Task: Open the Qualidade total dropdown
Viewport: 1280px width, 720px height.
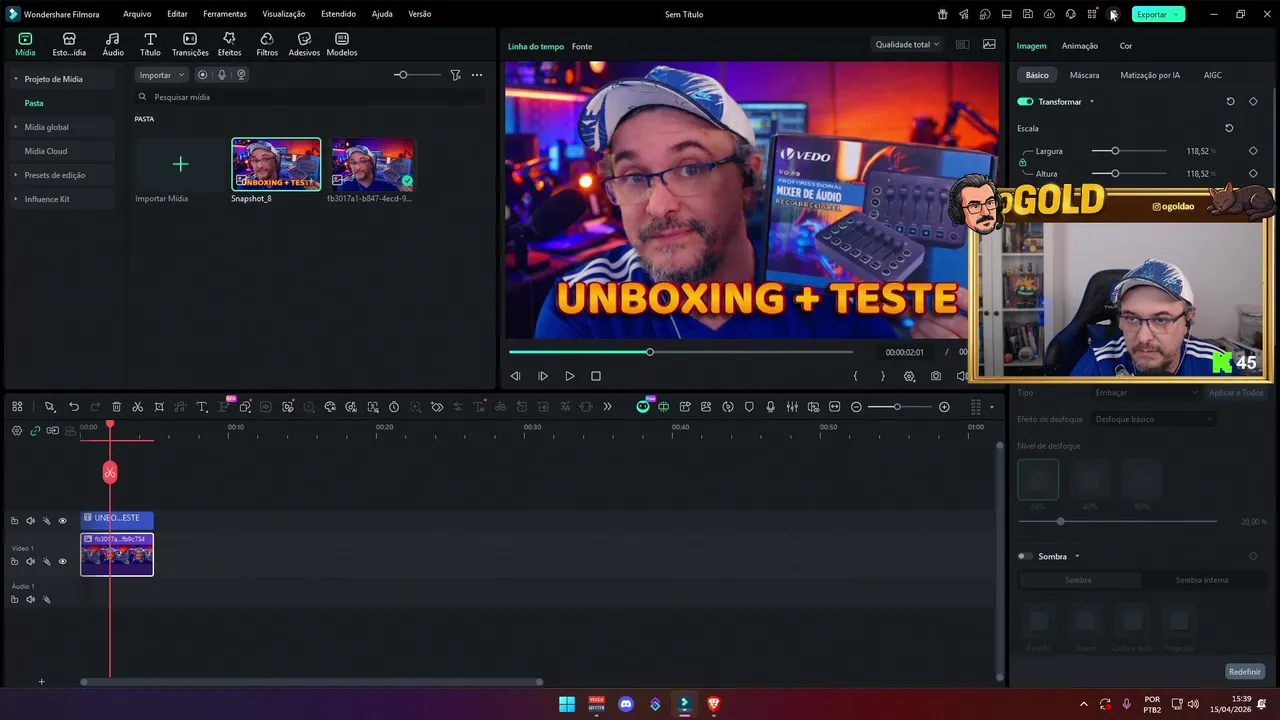Action: coord(907,44)
